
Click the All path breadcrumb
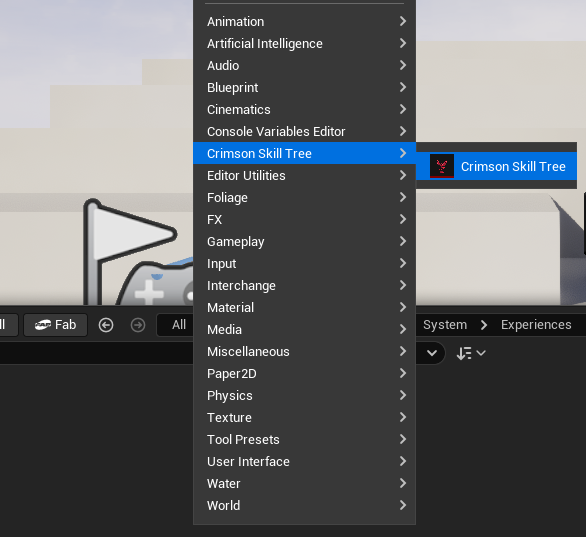[x=179, y=325]
